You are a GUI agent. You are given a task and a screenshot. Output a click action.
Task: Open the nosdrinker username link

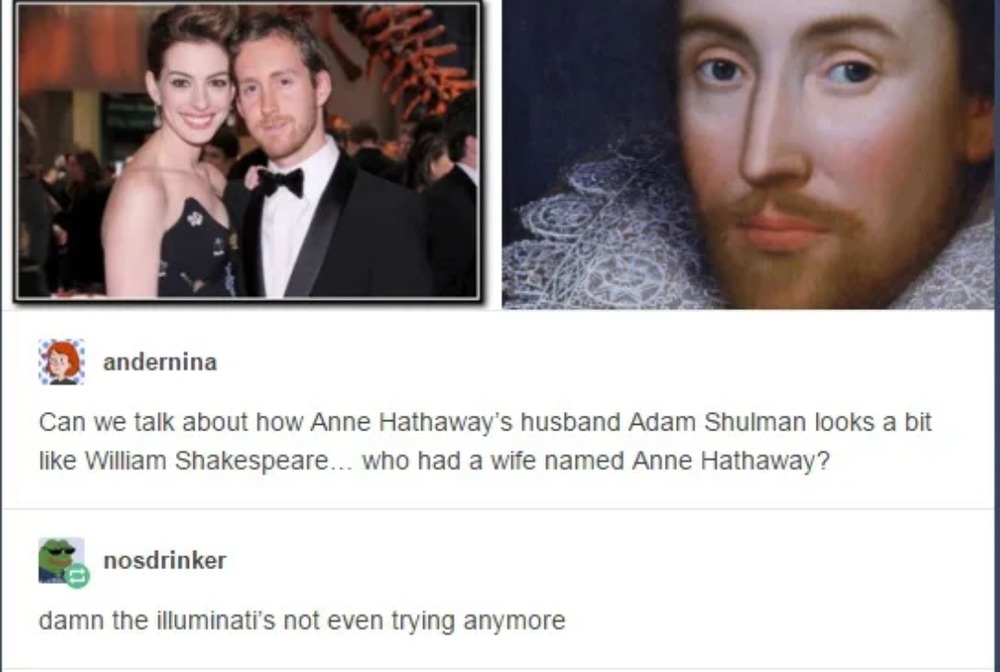[x=165, y=560]
